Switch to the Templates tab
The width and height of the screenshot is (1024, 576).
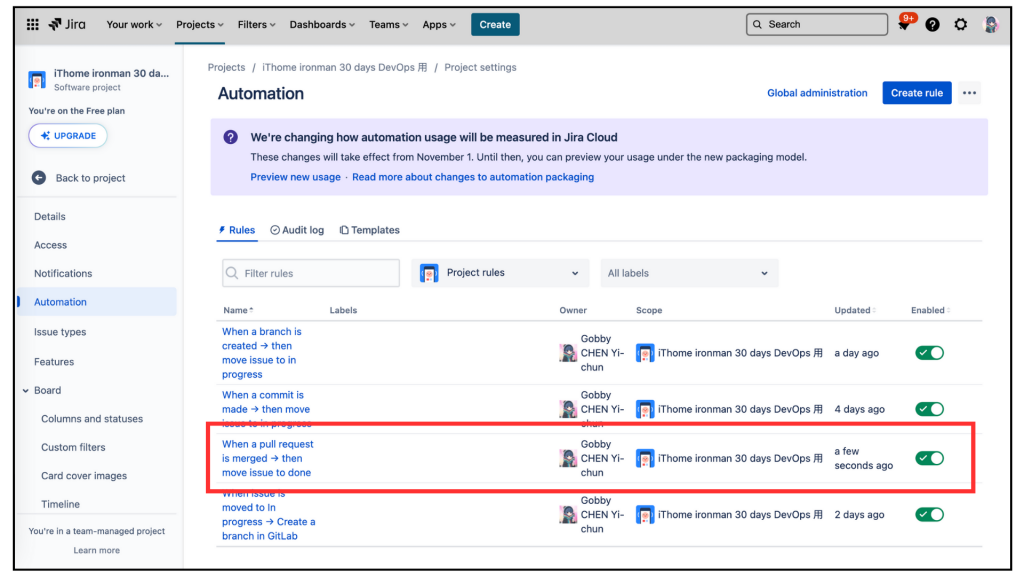click(370, 230)
